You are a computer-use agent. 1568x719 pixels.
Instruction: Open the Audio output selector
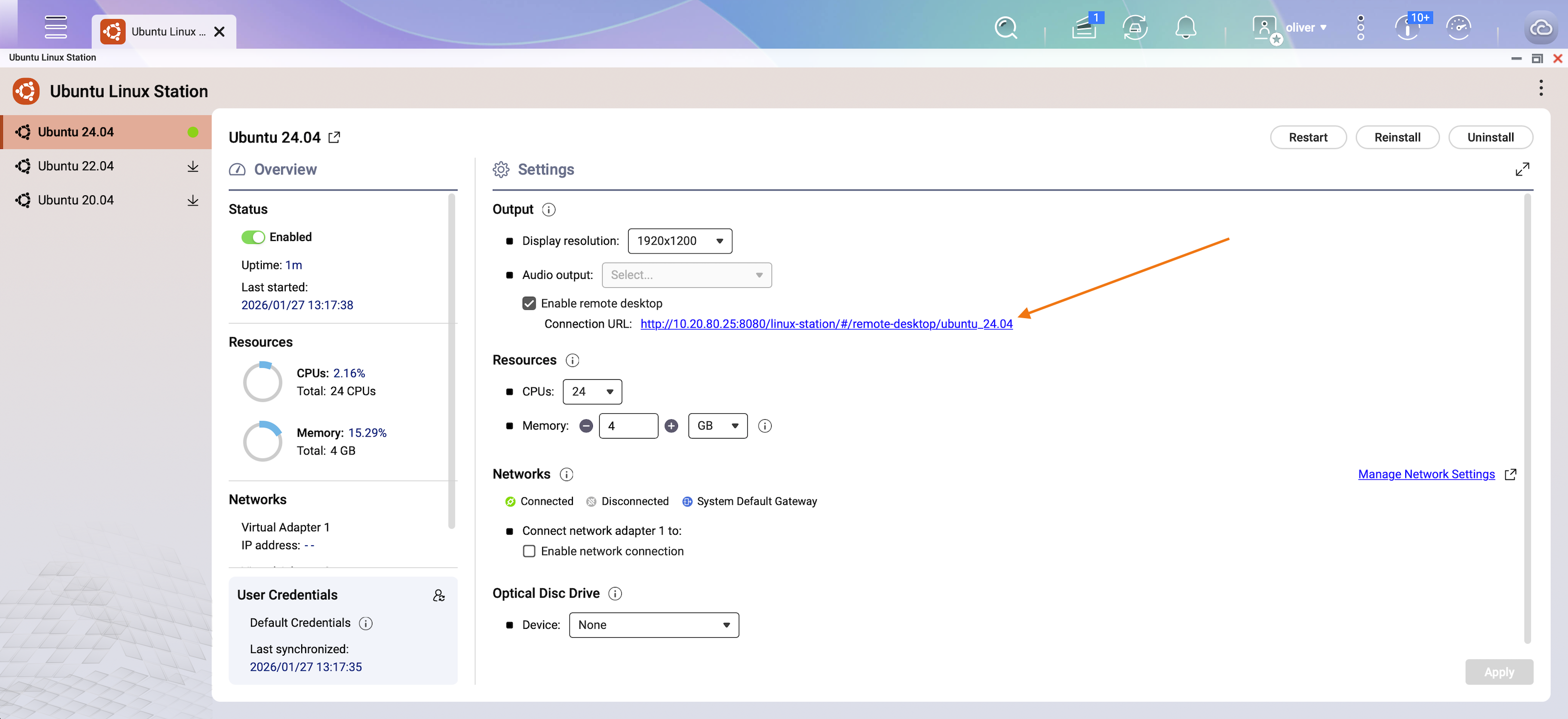pos(686,274)
